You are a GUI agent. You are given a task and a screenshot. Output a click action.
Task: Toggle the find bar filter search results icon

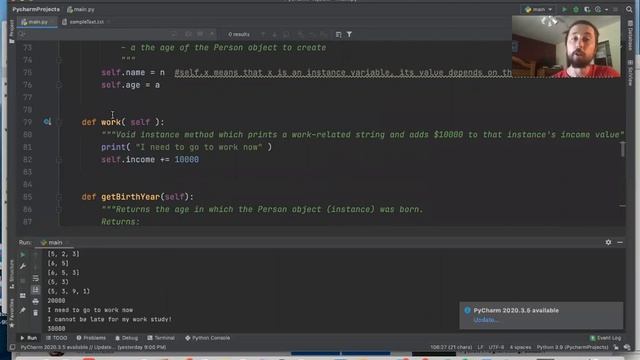pyautogui.click(x=349, y=35)
